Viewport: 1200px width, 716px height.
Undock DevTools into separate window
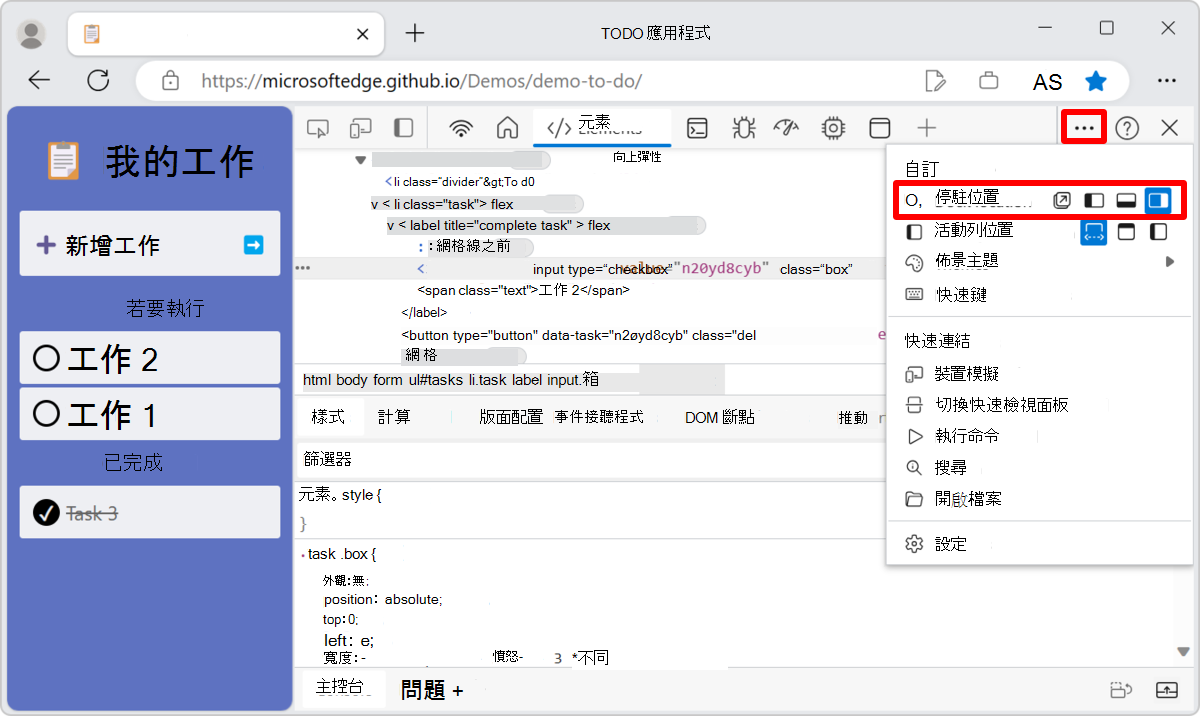click(x=1062, y=200)
